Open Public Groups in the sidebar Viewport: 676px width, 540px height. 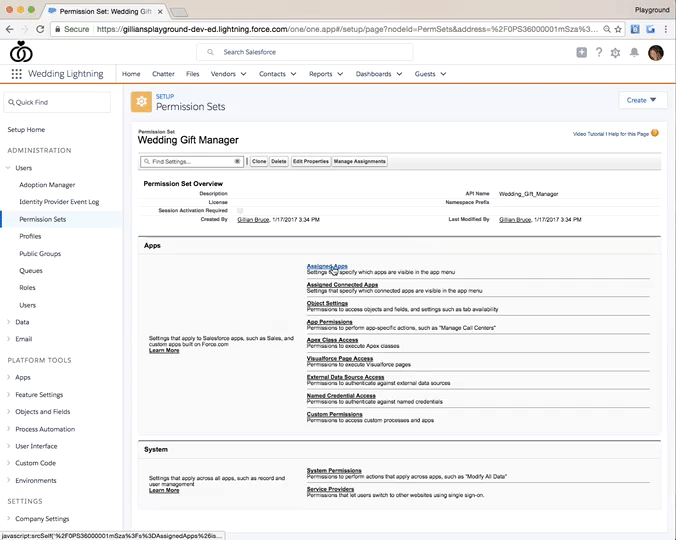pyautogui.click(x=40, y=253)
